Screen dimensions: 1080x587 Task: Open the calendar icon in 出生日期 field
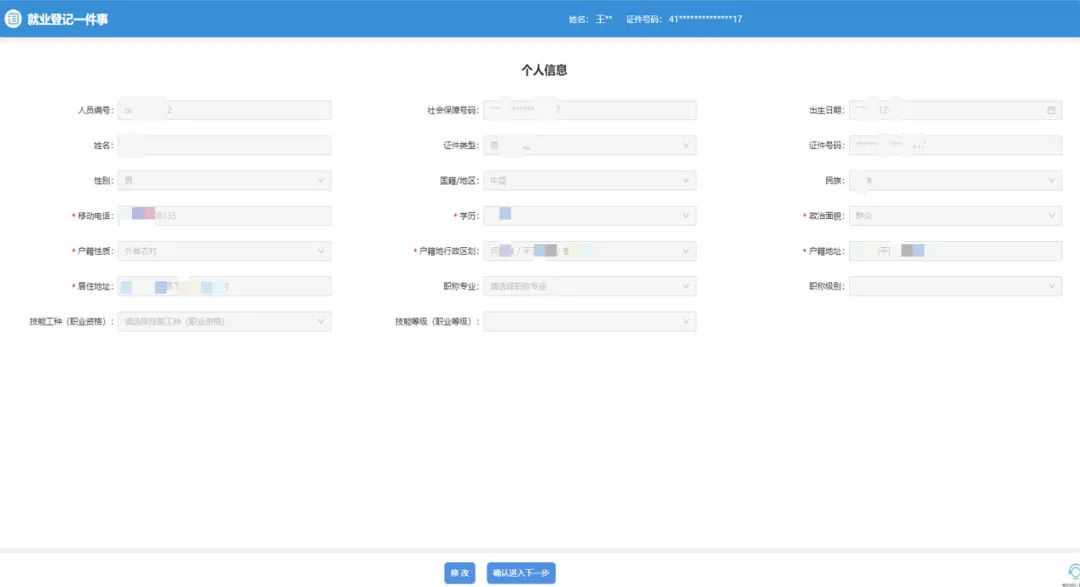(x=1051, y=110)
